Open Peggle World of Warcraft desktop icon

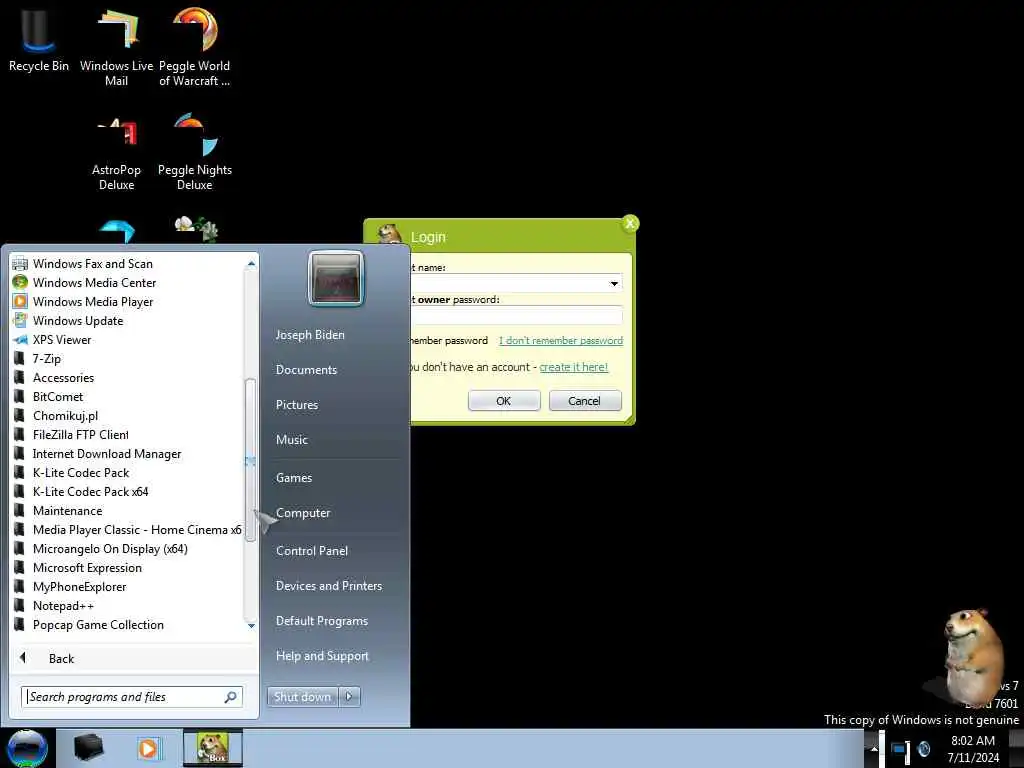tap(195, 46)
